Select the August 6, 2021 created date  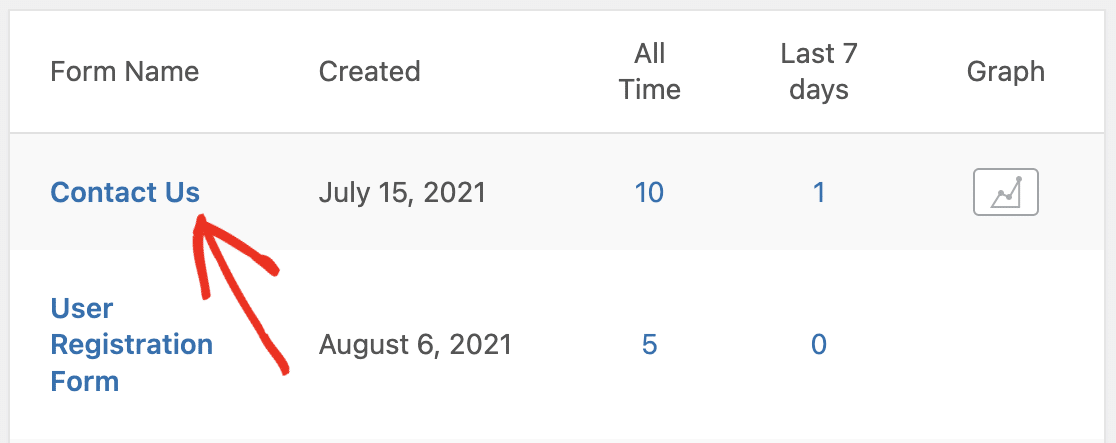click(415, 345)
